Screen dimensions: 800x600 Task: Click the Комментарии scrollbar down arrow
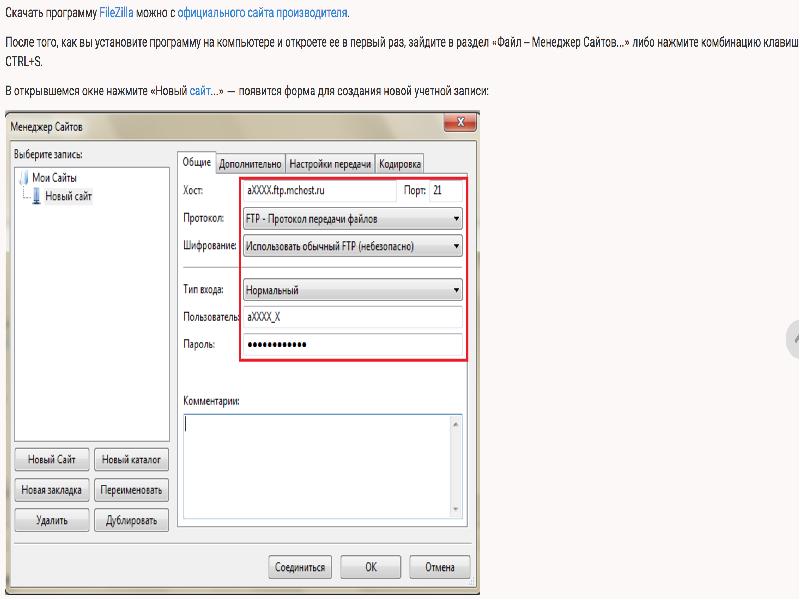[x=456, y=509]
